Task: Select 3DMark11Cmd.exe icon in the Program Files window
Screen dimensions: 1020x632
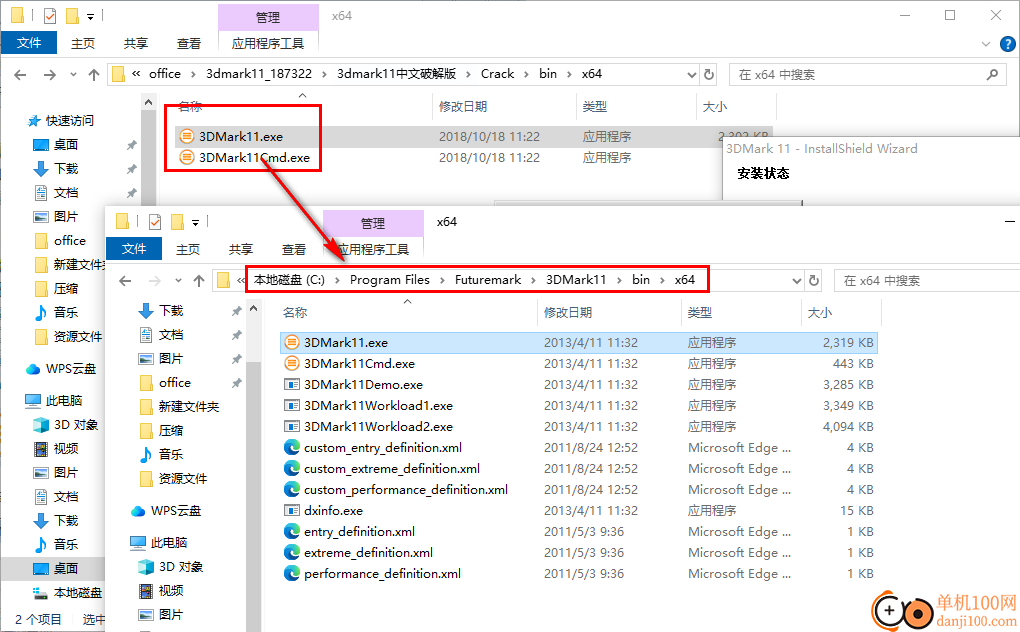Action: coord(292,363)
